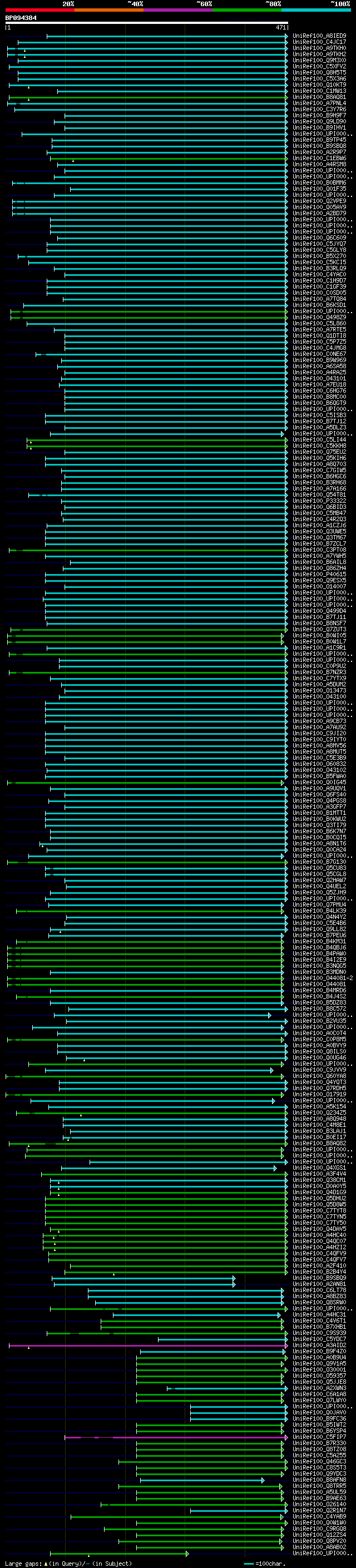
Task: Select label UniRef100_B6K7N7
Action: point(319,832)
